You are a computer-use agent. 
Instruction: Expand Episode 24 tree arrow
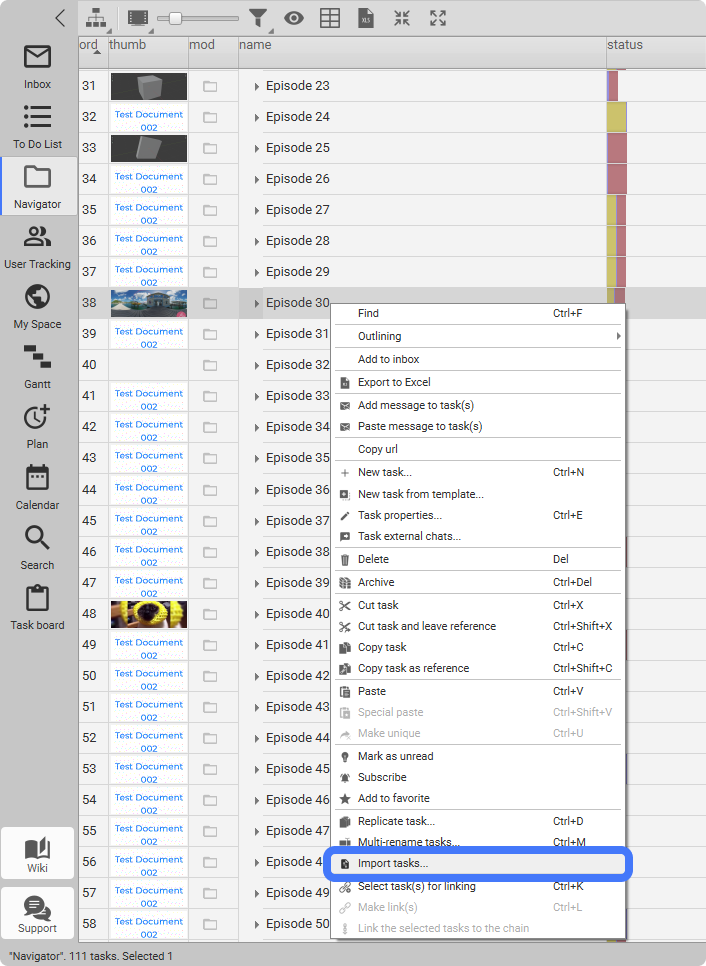tap(256, 118)
